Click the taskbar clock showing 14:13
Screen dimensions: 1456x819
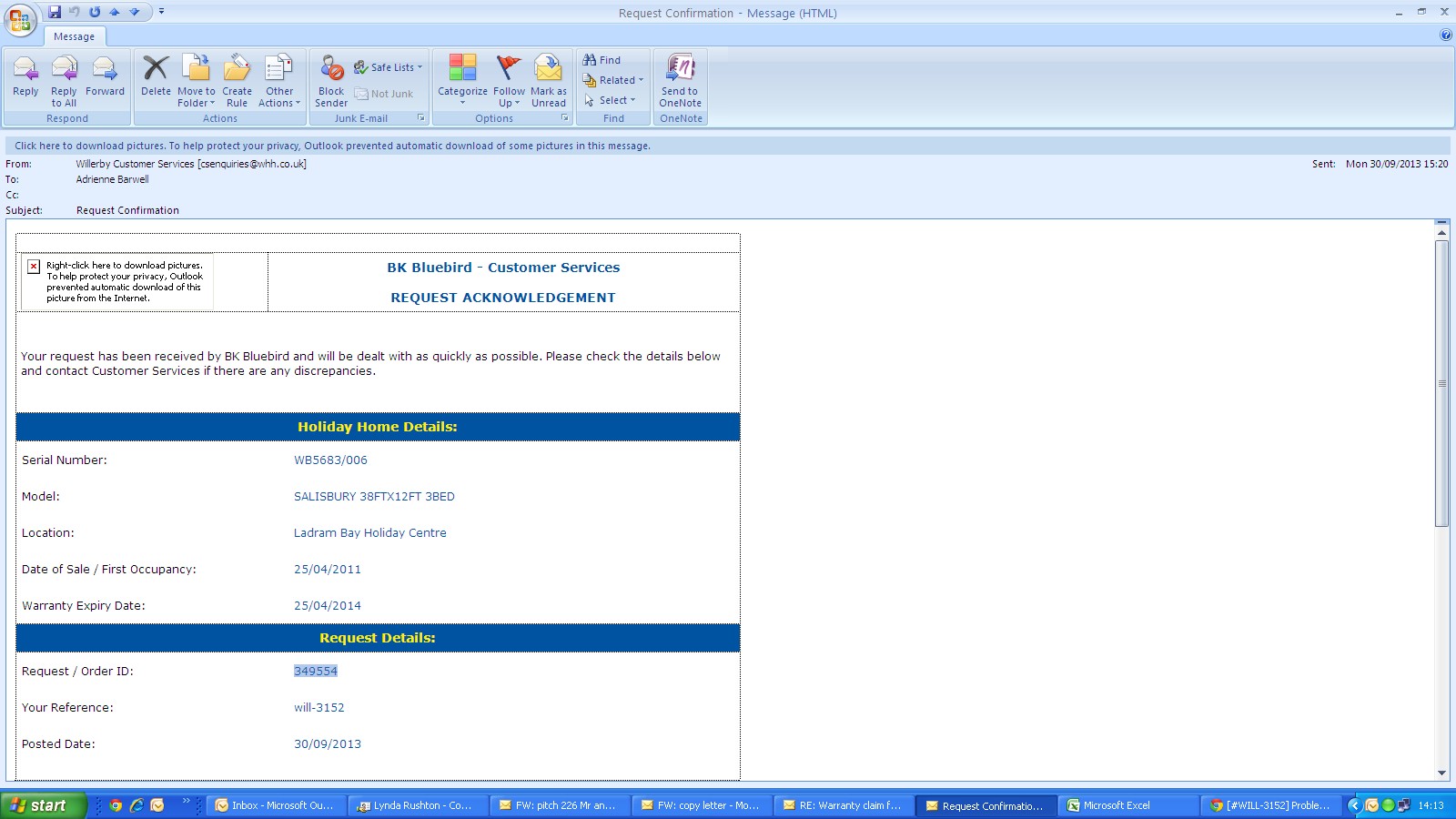[1431, 805]
